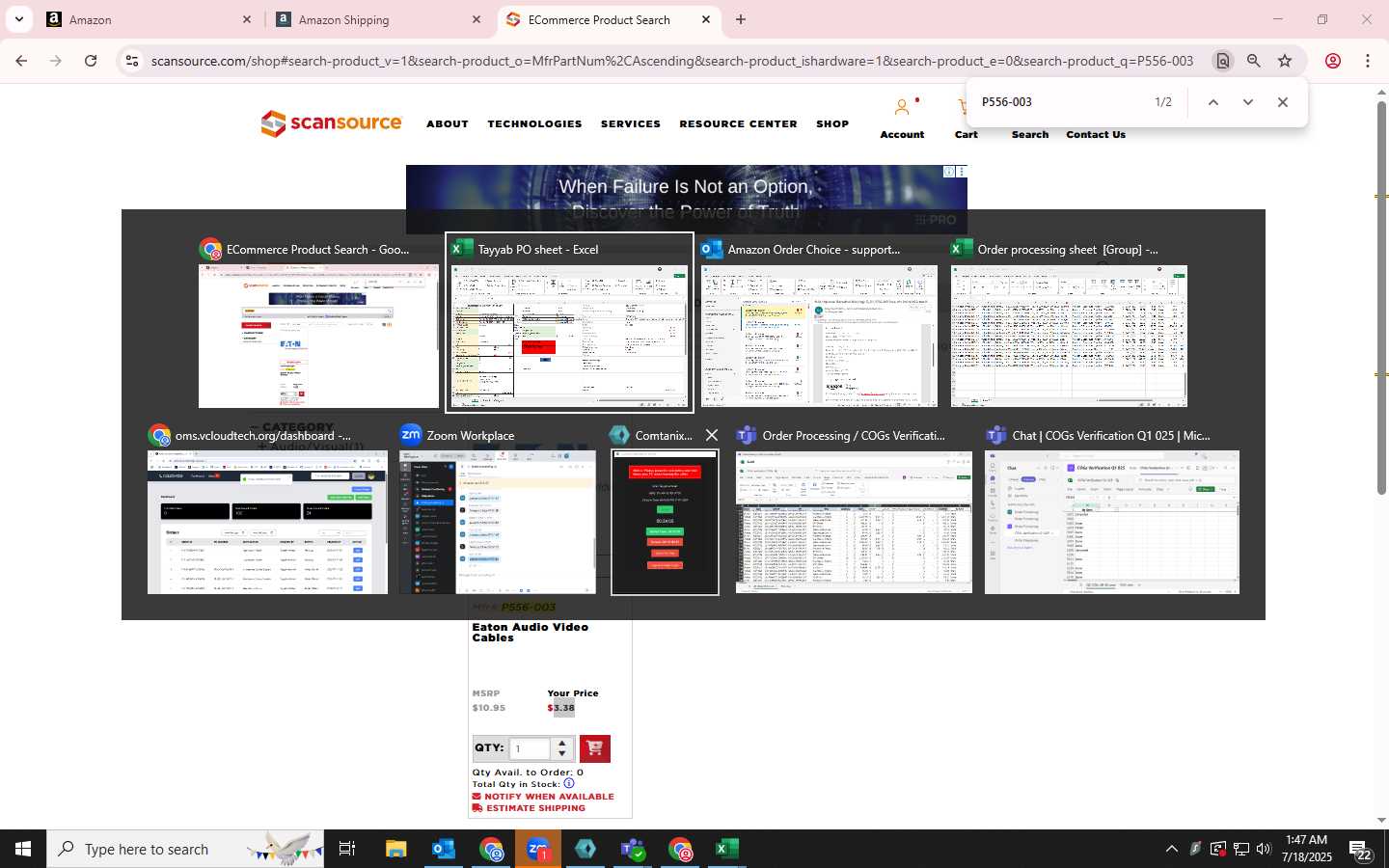Open the SHOP menu

pos(832,124)
